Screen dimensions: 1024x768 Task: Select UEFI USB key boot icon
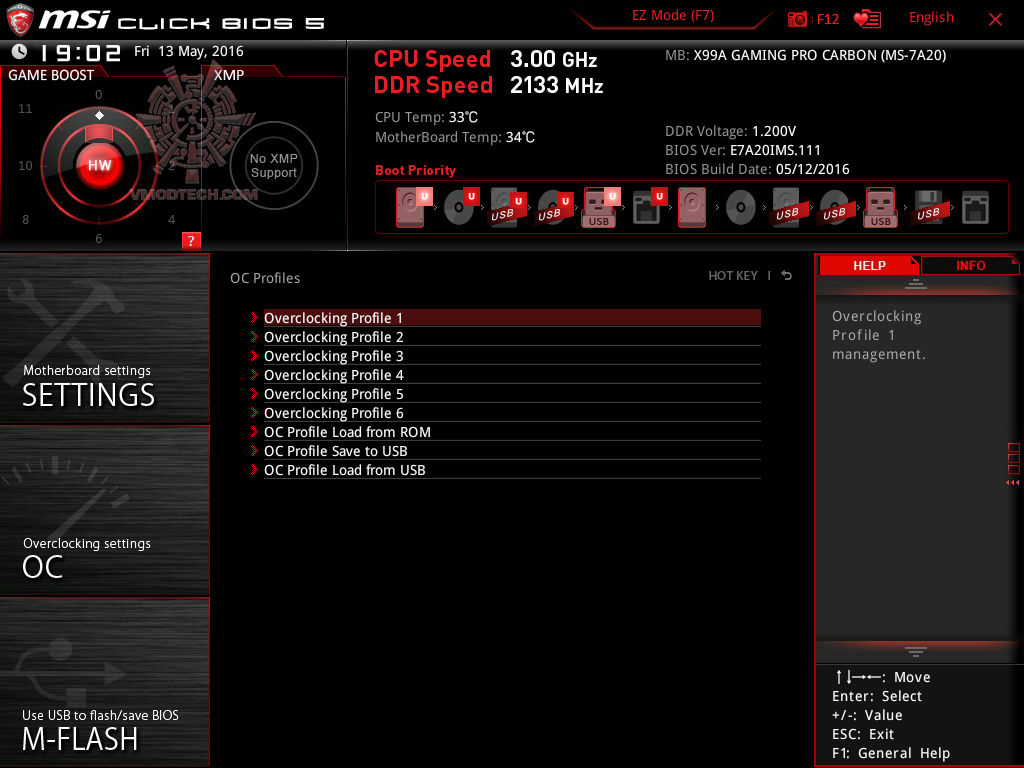point(601,207)
